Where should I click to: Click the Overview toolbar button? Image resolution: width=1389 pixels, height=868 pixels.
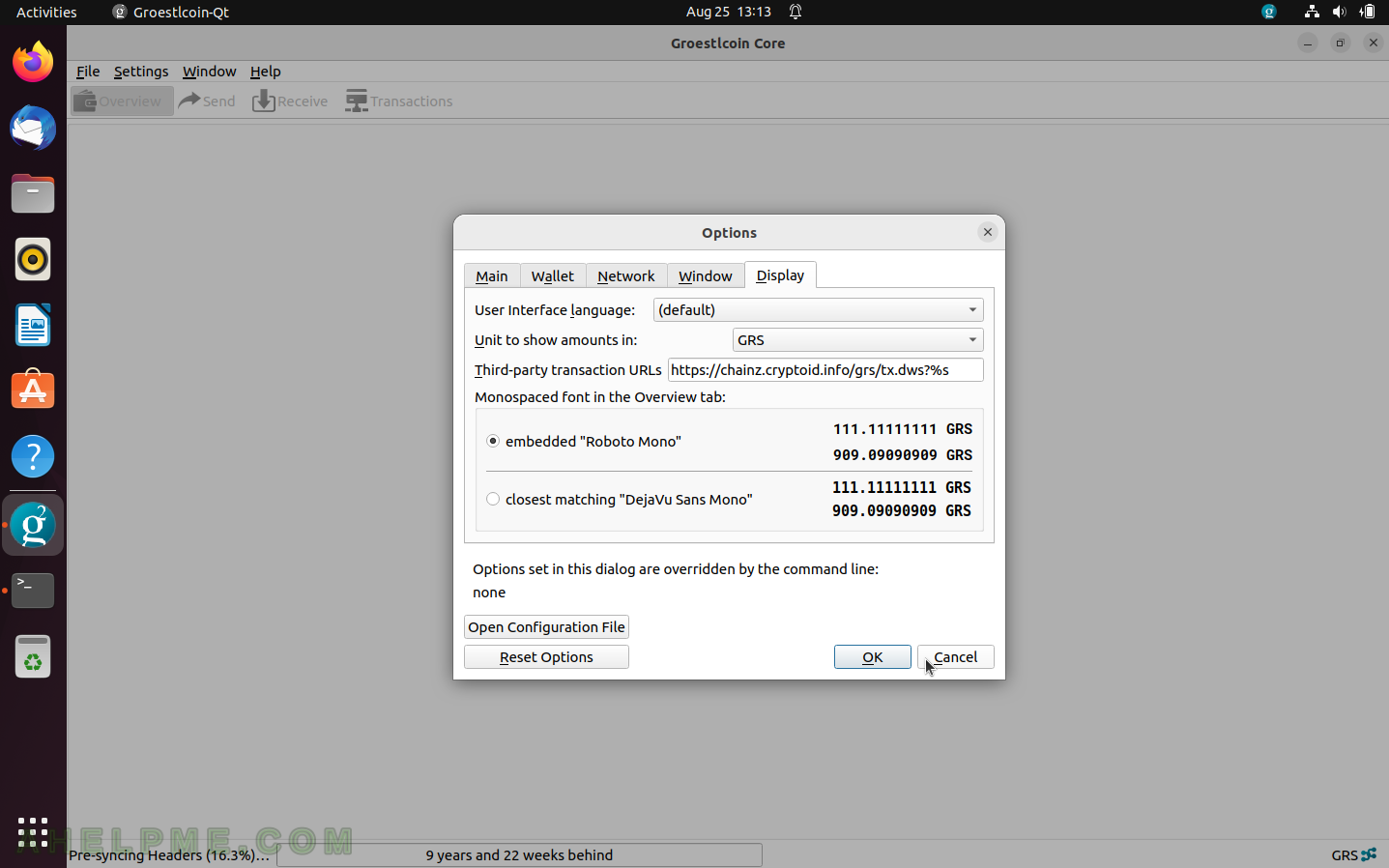(122, 101)
